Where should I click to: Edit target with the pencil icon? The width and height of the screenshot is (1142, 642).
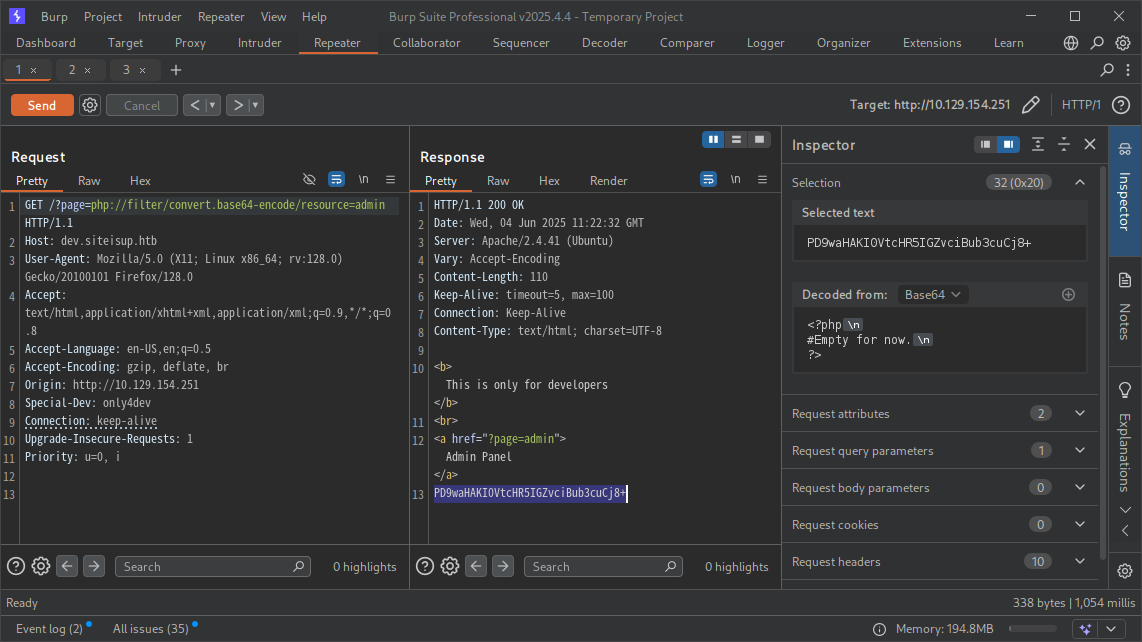tap(1031, 105)
